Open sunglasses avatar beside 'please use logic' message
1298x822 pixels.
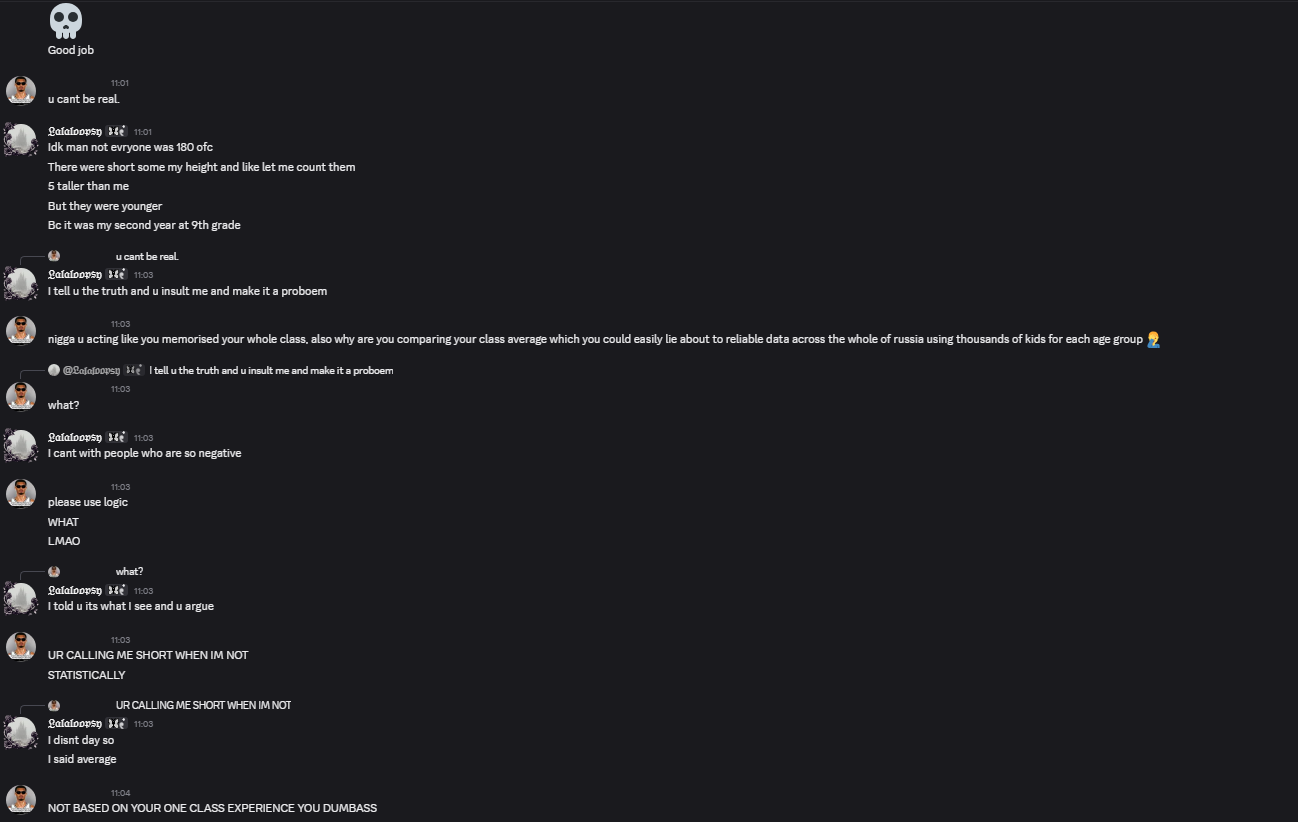21,495
